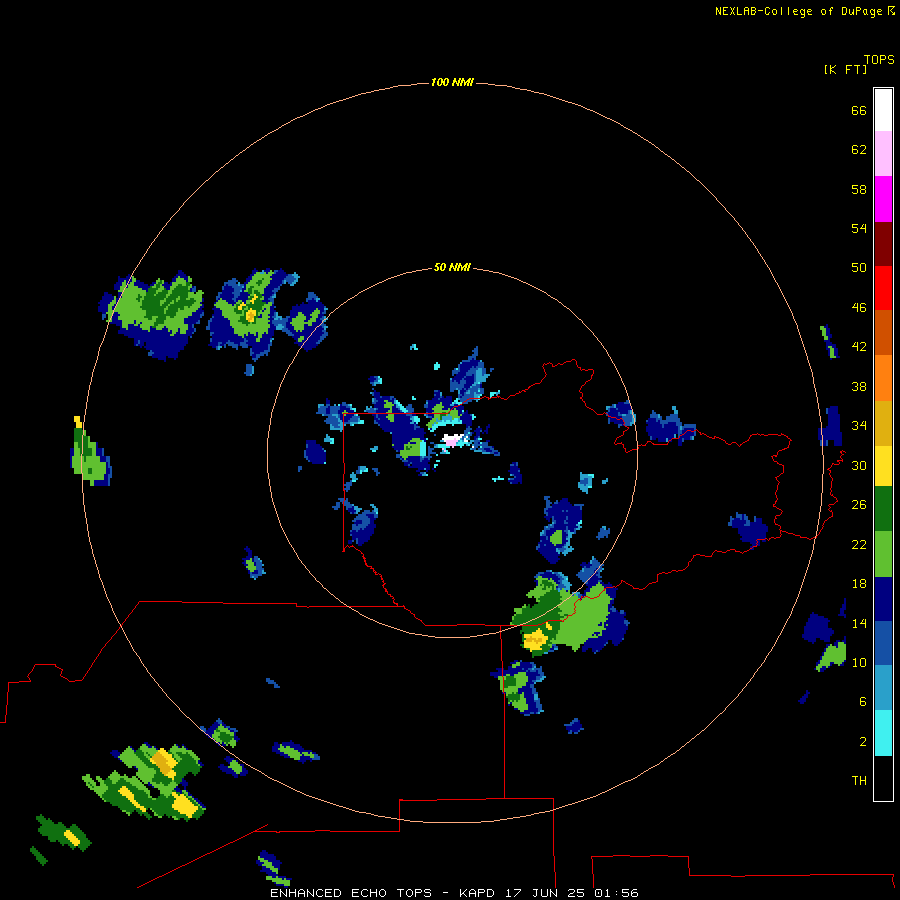Select the light green legend swatch beside 22
Screen dimensions: 900x900
click(x=883, y=553)
